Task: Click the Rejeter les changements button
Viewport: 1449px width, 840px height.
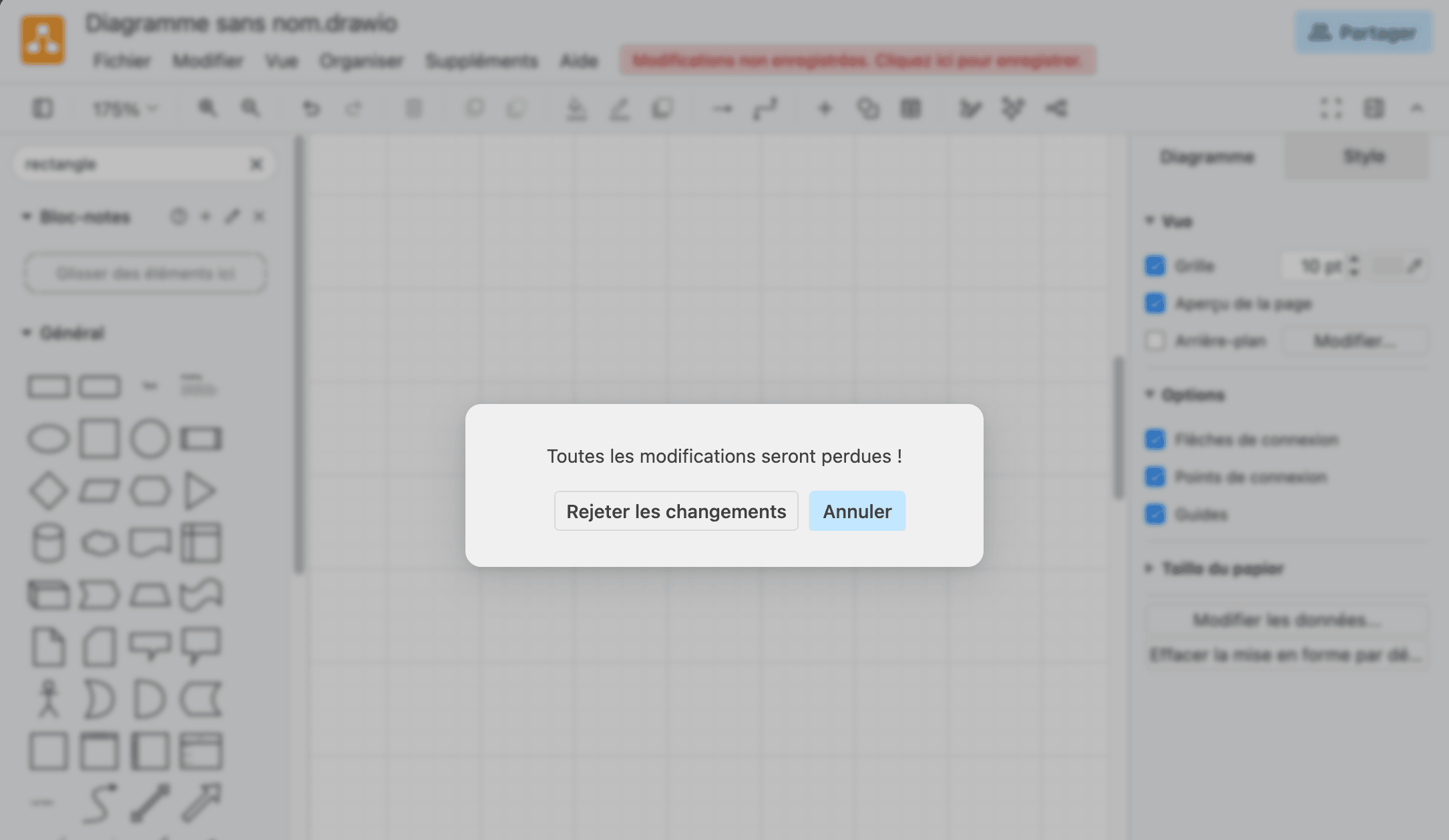Action: coord(676,511)
